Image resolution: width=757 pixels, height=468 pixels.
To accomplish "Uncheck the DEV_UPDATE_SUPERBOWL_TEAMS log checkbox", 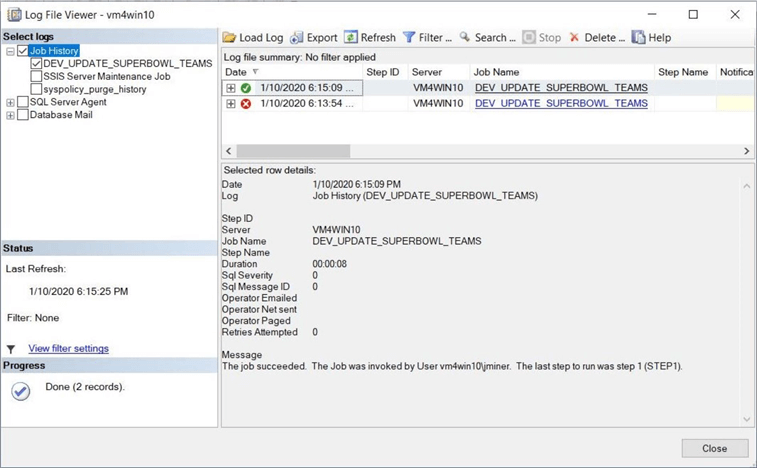I will click(36, 63).
